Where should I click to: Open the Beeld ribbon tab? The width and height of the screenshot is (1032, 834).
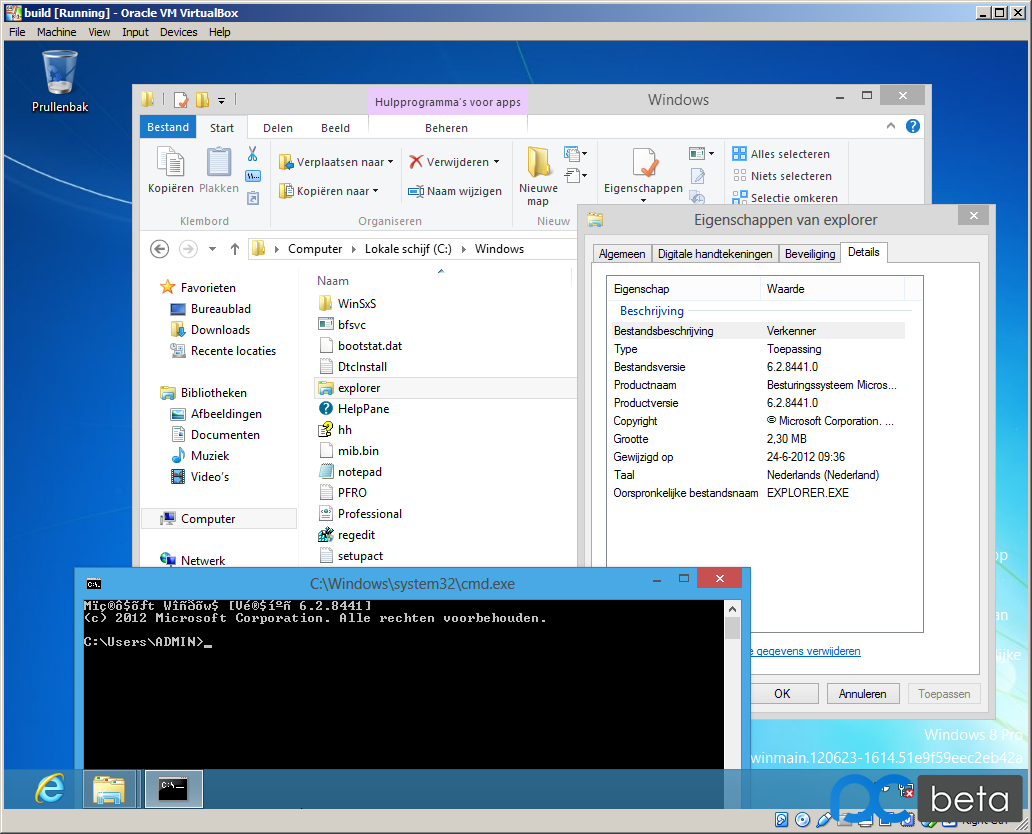tap(335, 128)
